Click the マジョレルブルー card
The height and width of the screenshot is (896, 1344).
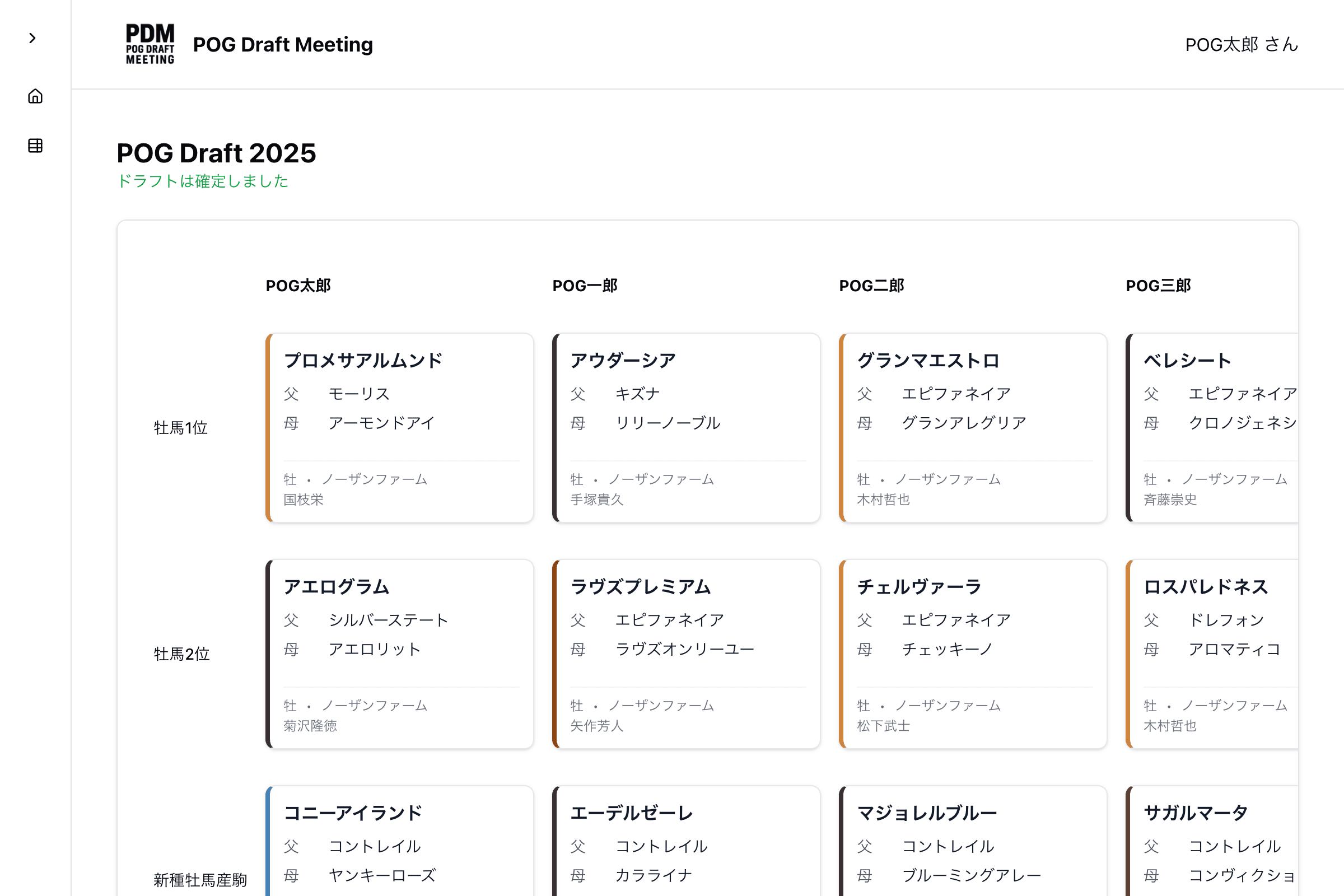[973, 840]
